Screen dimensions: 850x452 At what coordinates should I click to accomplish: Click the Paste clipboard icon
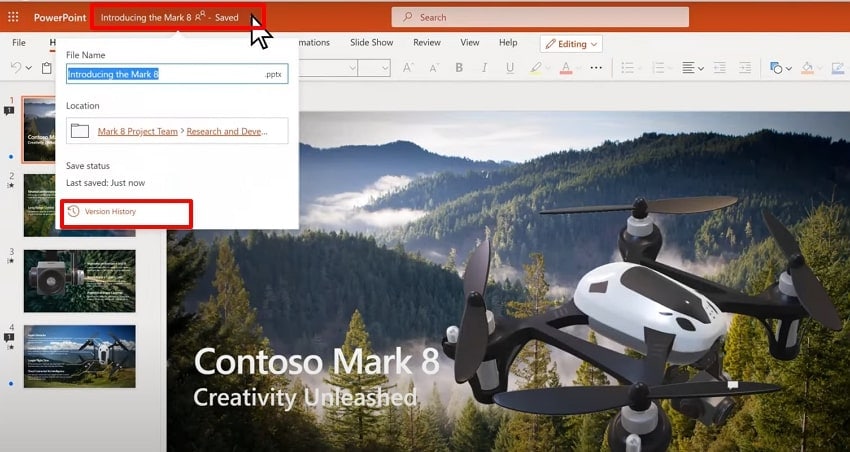(47, 68)
